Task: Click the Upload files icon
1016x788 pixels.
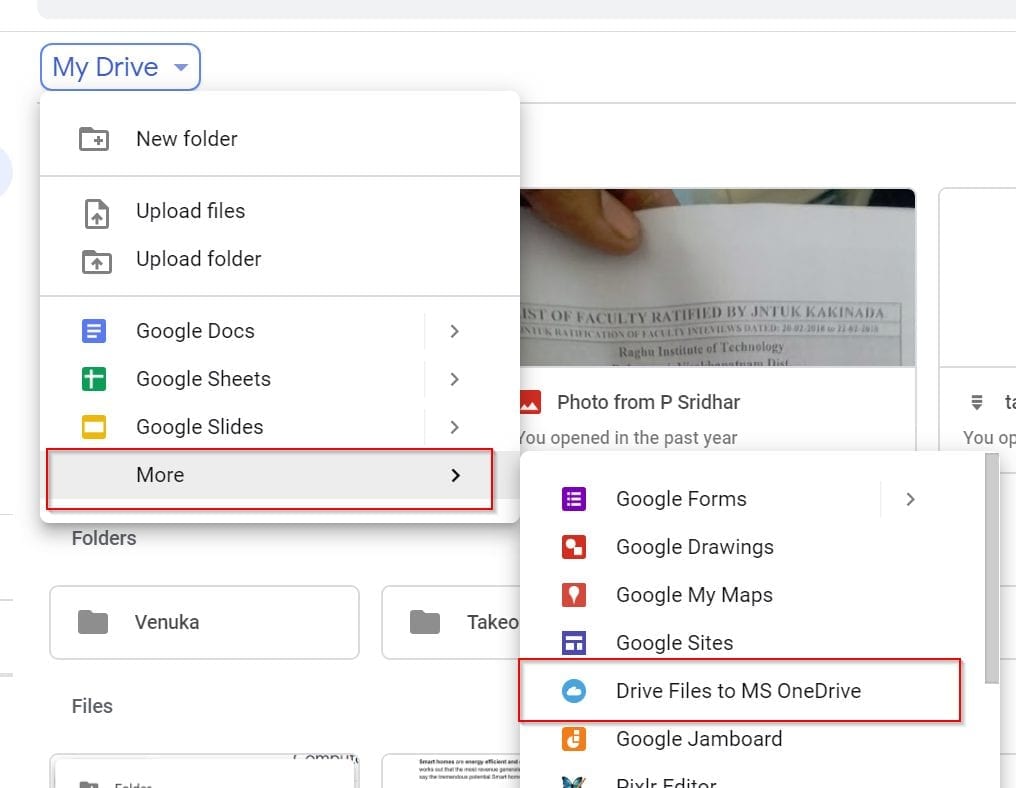Action: [x=94, y=212]
